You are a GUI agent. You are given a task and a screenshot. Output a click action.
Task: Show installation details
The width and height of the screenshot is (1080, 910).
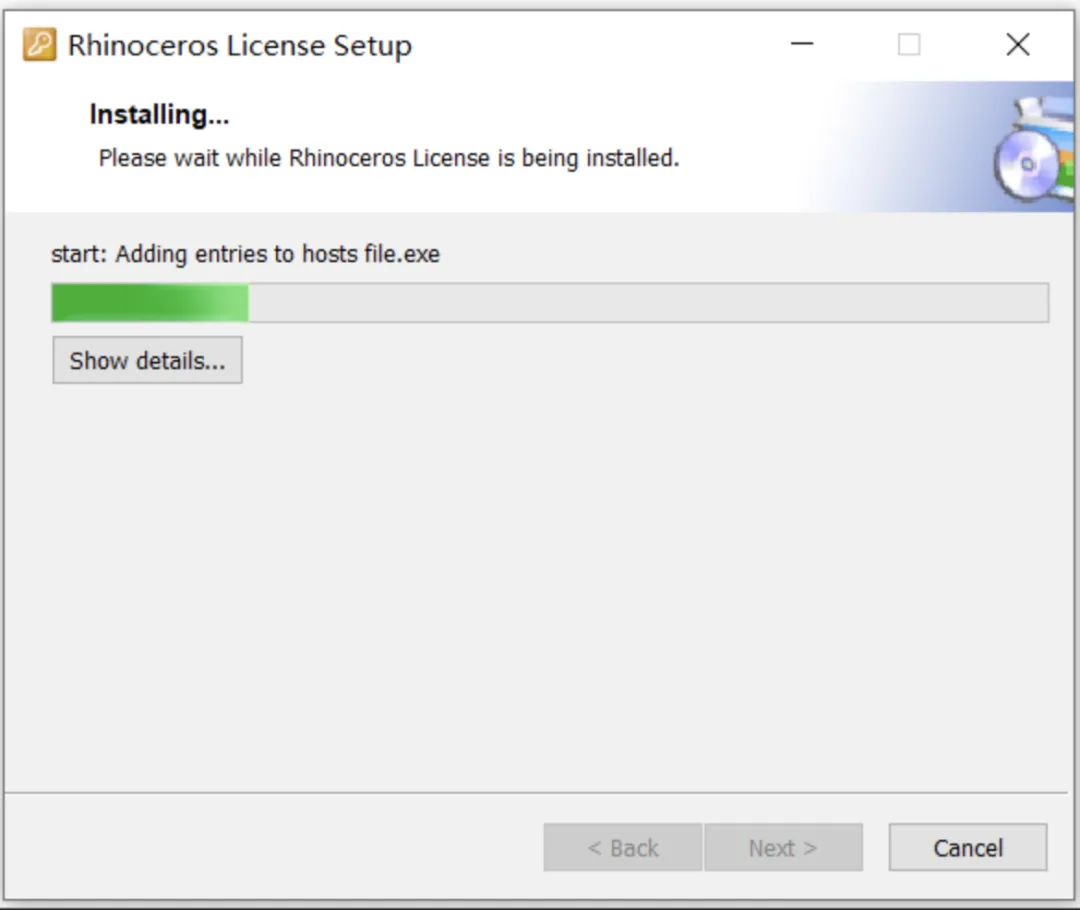tap(147, 360)
